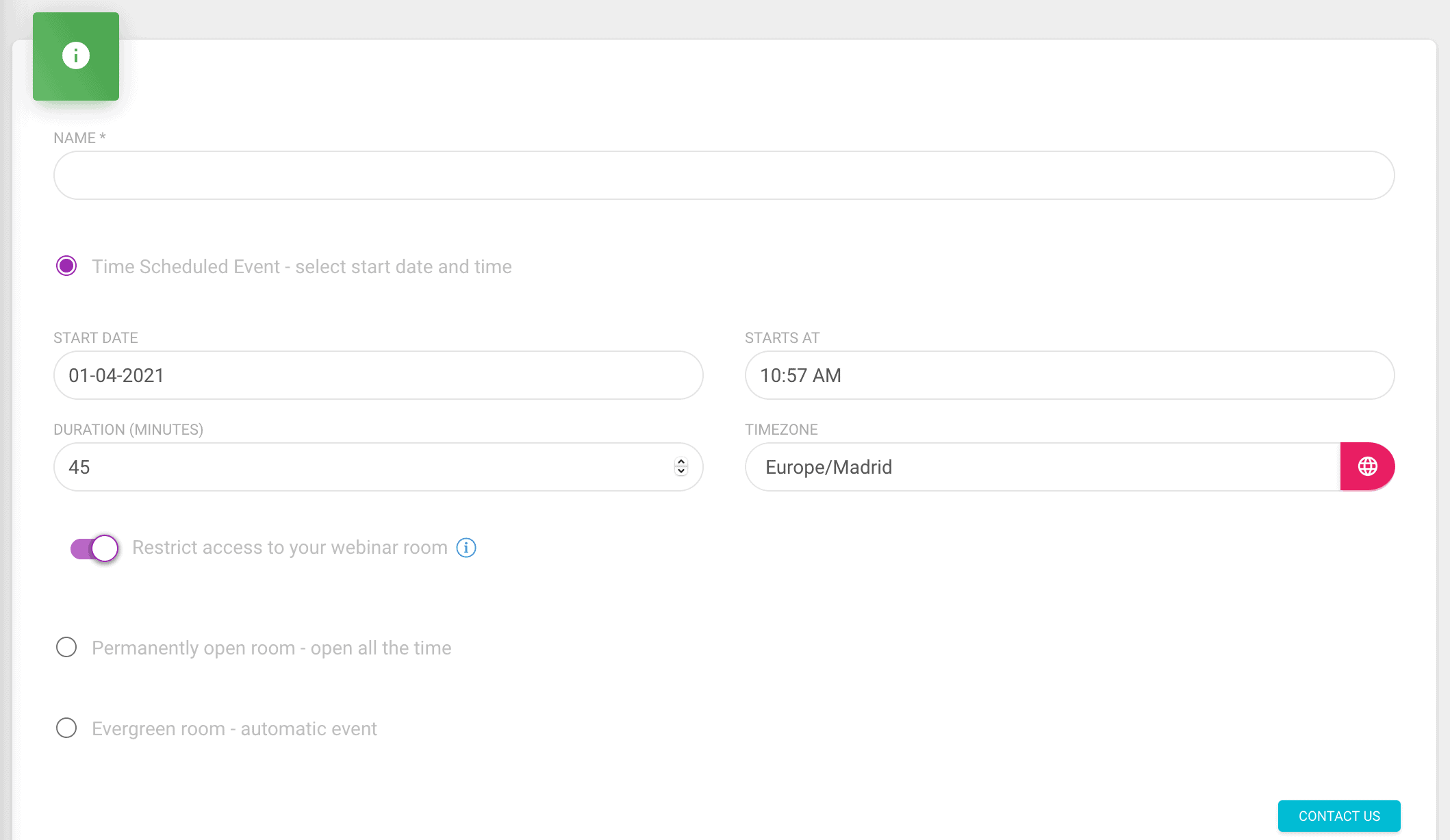Select the date 01-04-2021
This screenshot has width=1450, height=840.
[117, 375]
